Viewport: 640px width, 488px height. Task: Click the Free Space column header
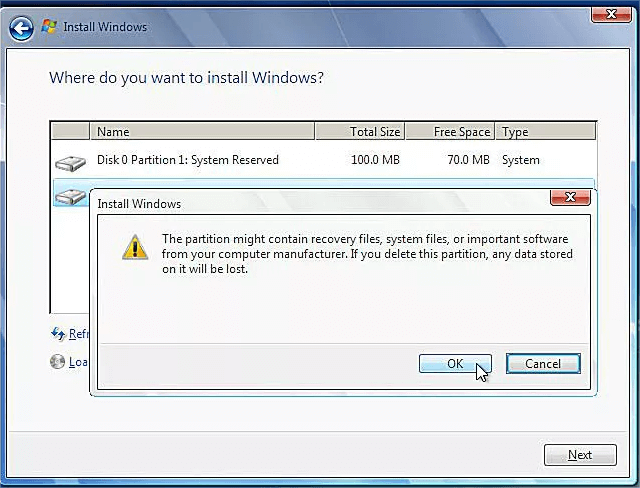[x=450, y=131]
